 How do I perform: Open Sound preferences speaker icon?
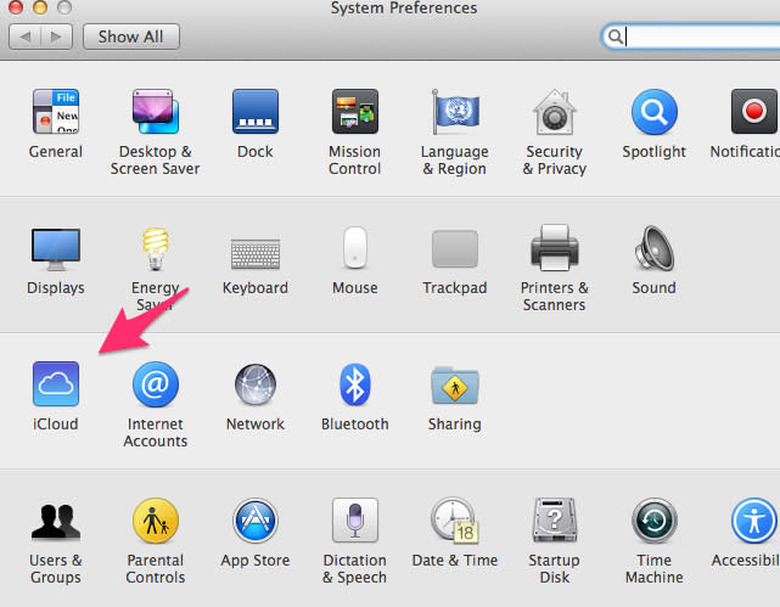coord(654,248)
